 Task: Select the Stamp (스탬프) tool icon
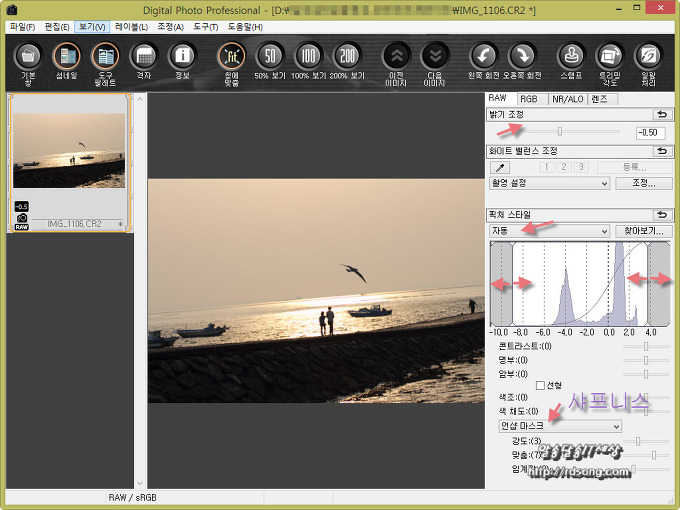click(x=570, y=56)
